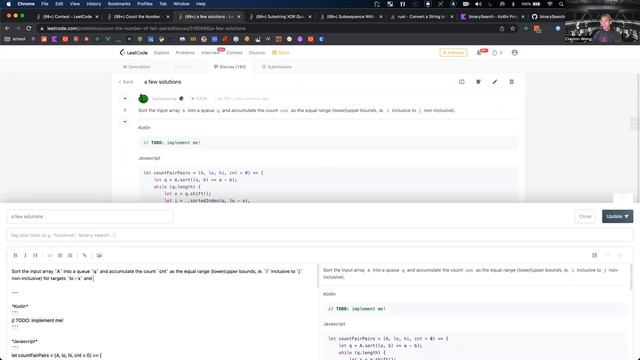Open Store in LeetCode navigation
This screenshot has height=360, width=640.
coord(281,53)
